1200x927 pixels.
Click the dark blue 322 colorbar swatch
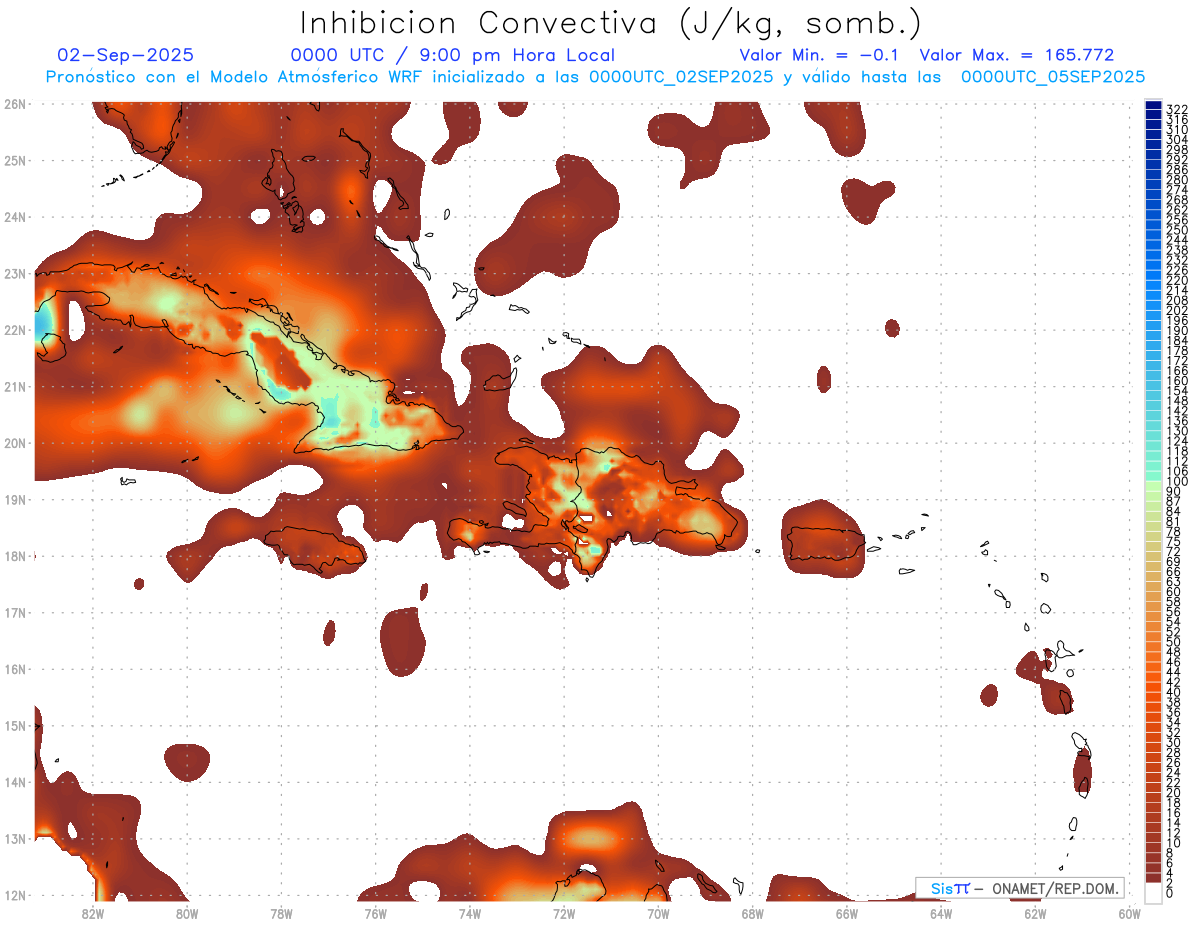point(1154,105)
